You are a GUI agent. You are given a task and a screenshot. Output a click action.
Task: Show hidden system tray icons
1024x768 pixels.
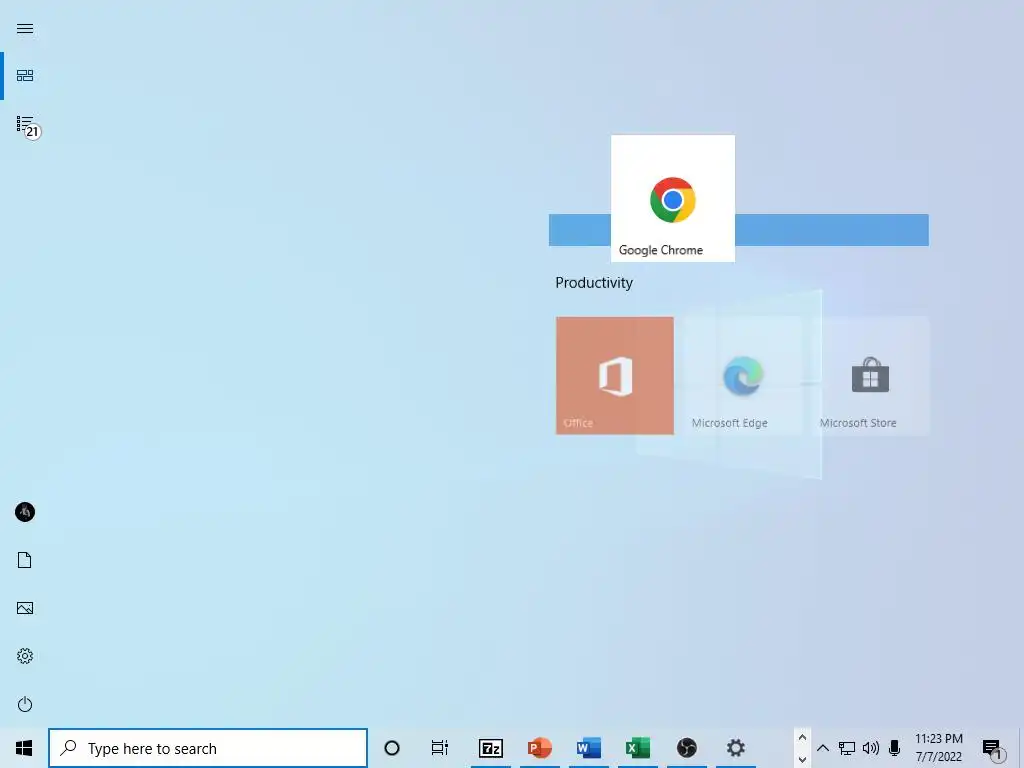[x=823, y=748]
